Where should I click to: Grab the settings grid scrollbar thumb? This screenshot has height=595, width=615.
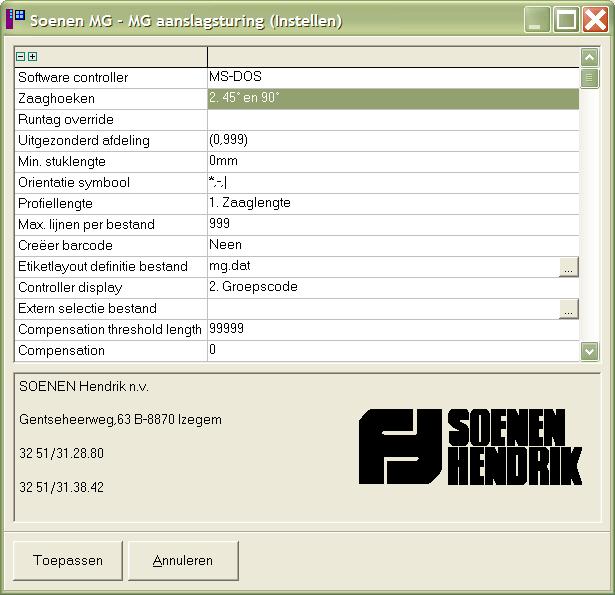590,78
